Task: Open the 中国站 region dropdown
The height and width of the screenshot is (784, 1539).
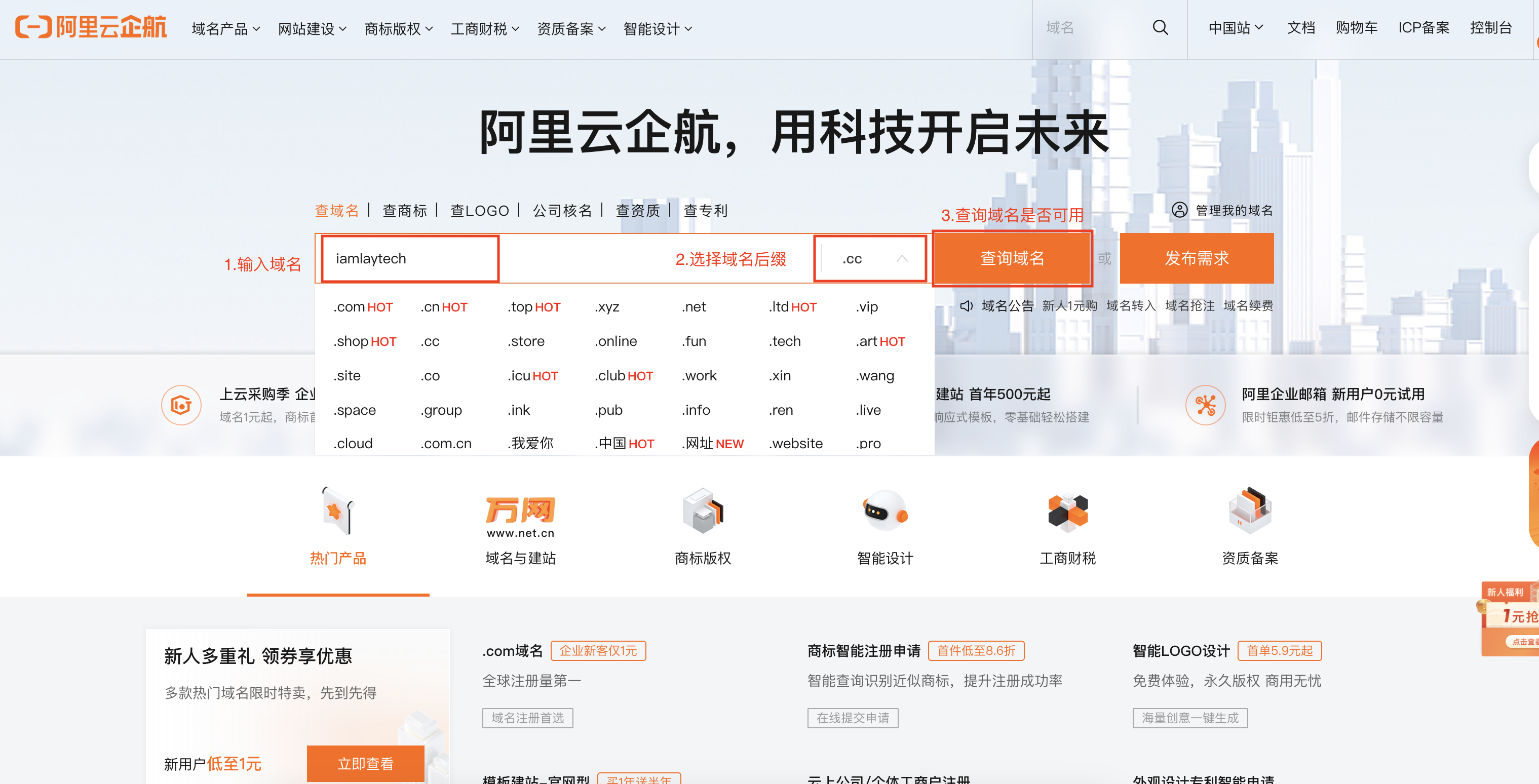Action: [1236, 27]
